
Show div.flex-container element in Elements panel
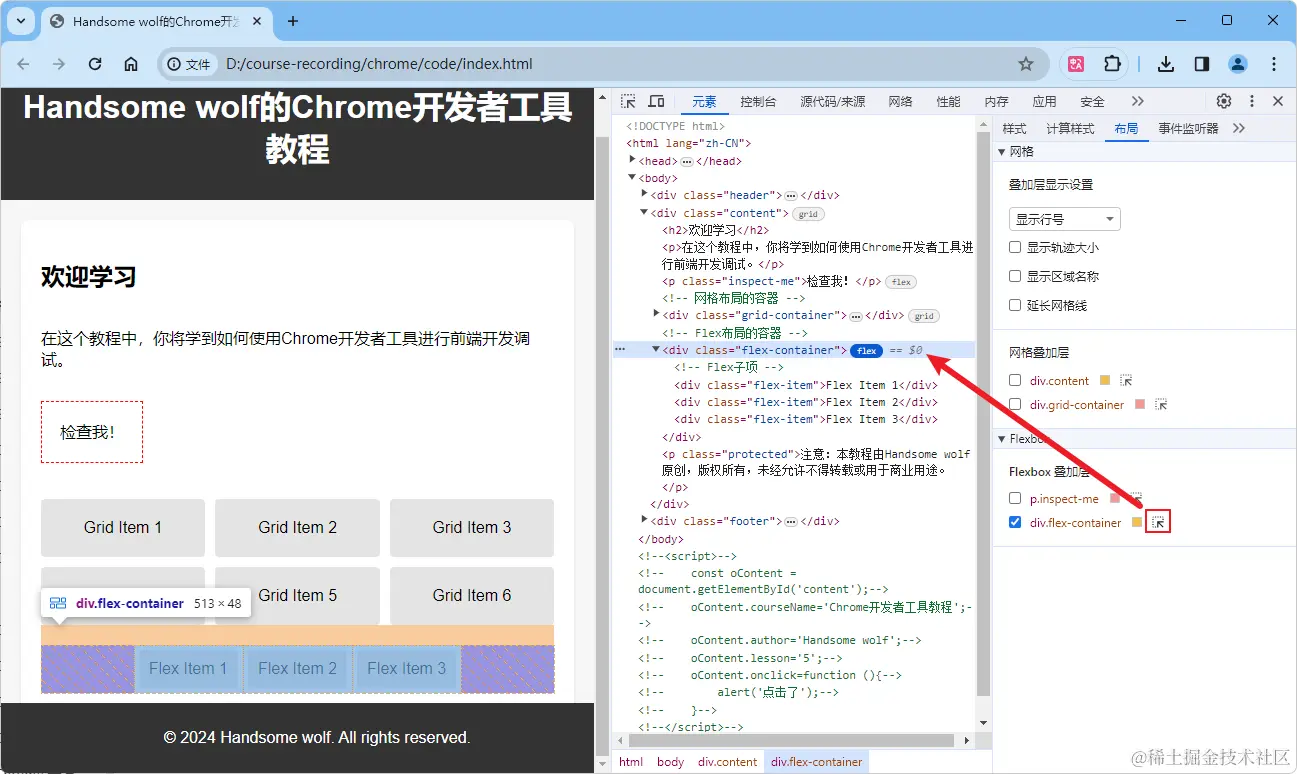tap(1158, 522)
